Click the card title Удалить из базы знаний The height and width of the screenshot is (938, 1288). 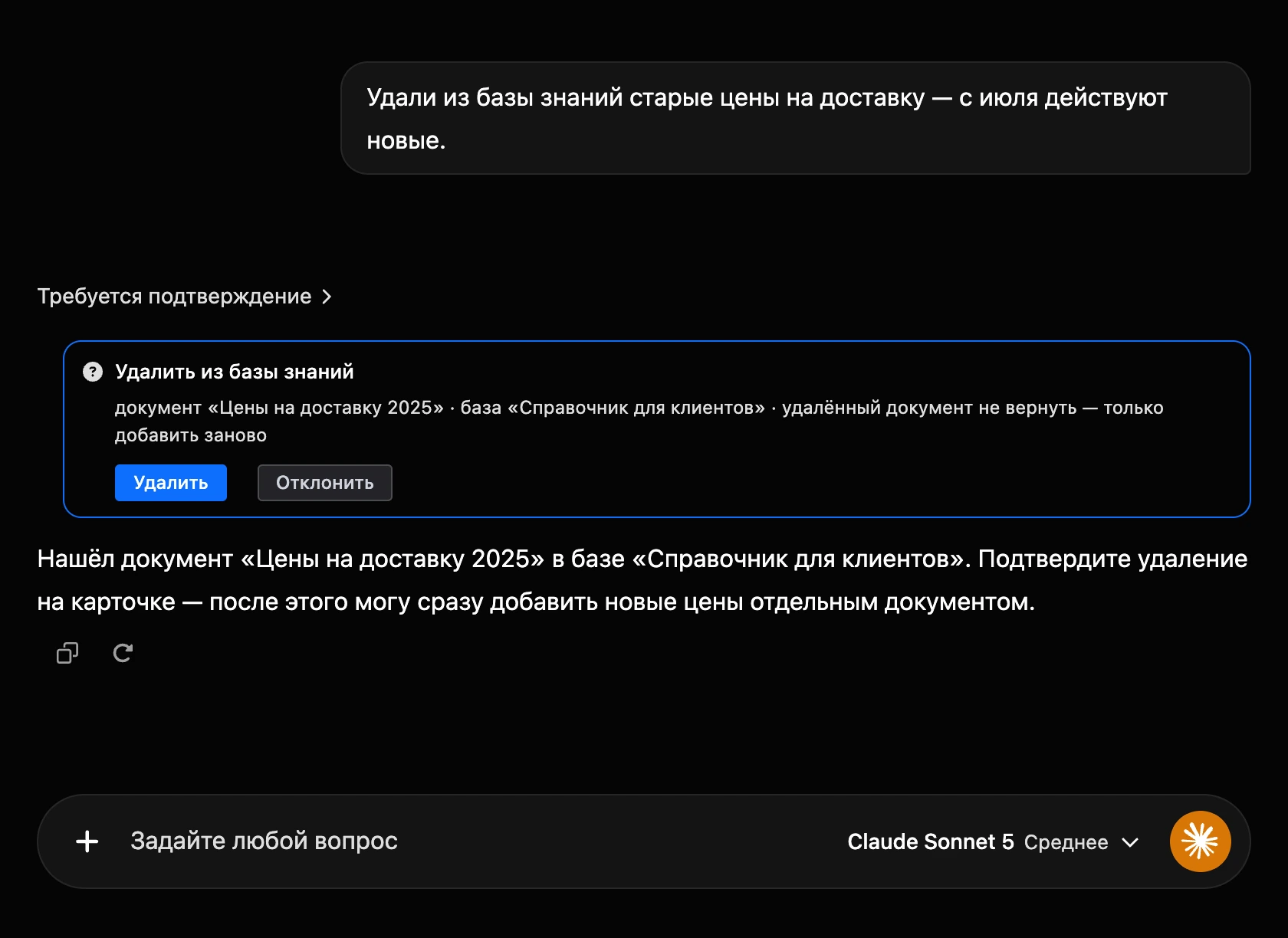(235, 372)
